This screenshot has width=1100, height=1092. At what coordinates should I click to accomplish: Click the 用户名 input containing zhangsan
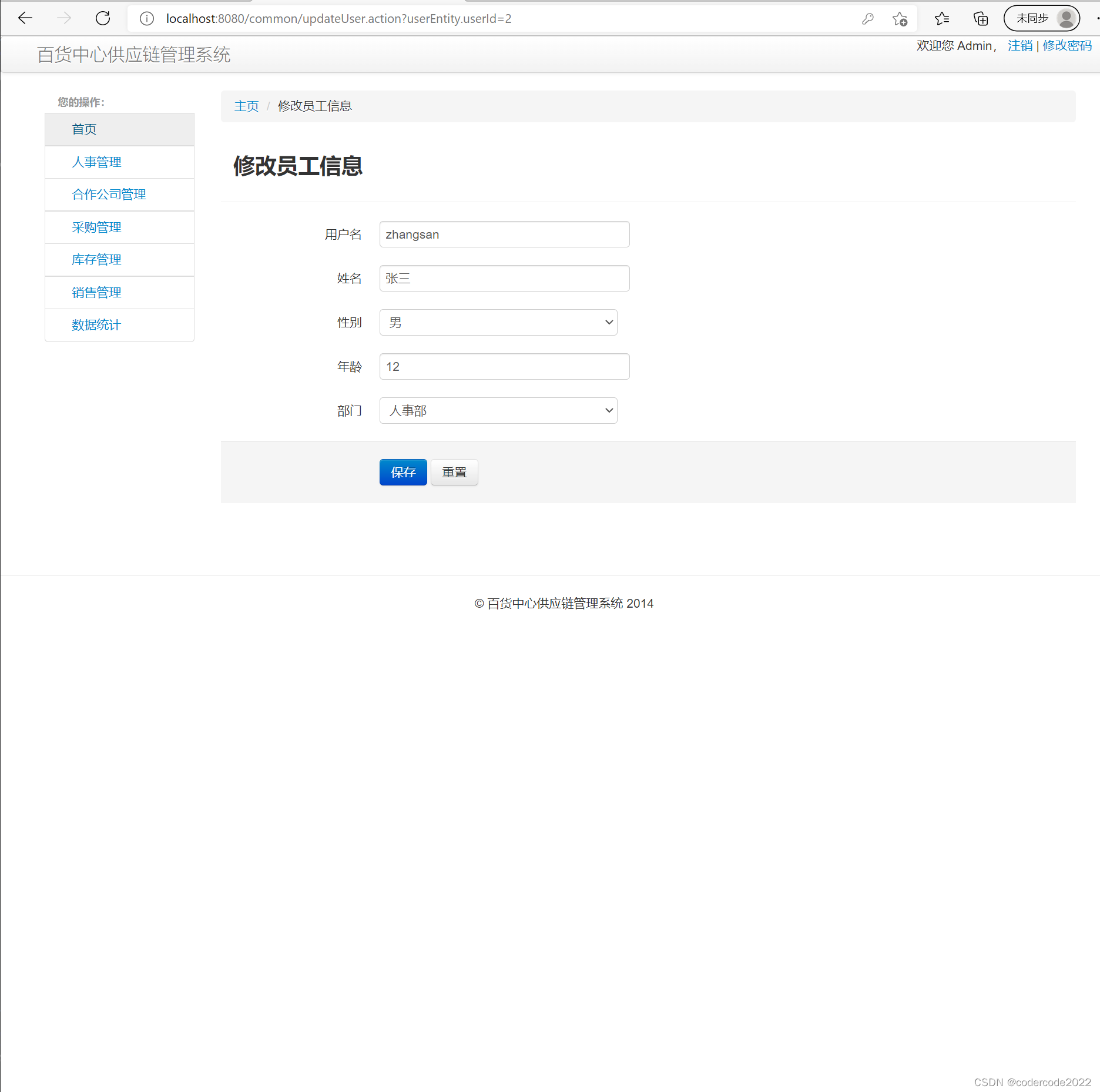click(504, 234)
